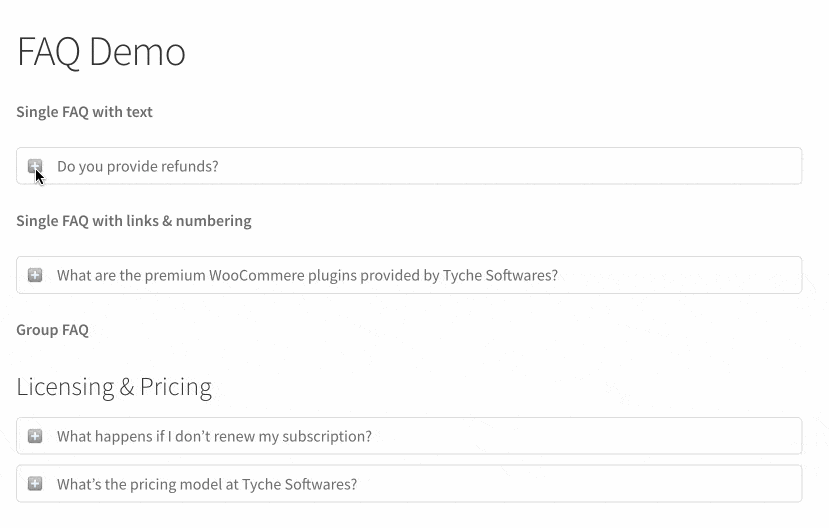Click the 'Licensing & Pricing' section heading
Image resolution: width=829 pixels, height=528 pixels.
[x=114, y=387]
